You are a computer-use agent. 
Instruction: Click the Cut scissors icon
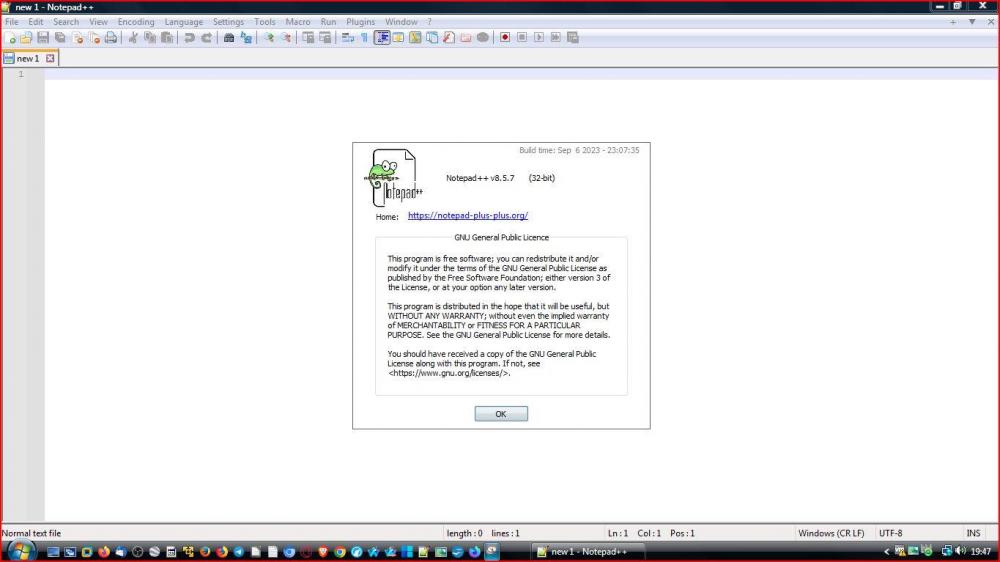point(133,38)
